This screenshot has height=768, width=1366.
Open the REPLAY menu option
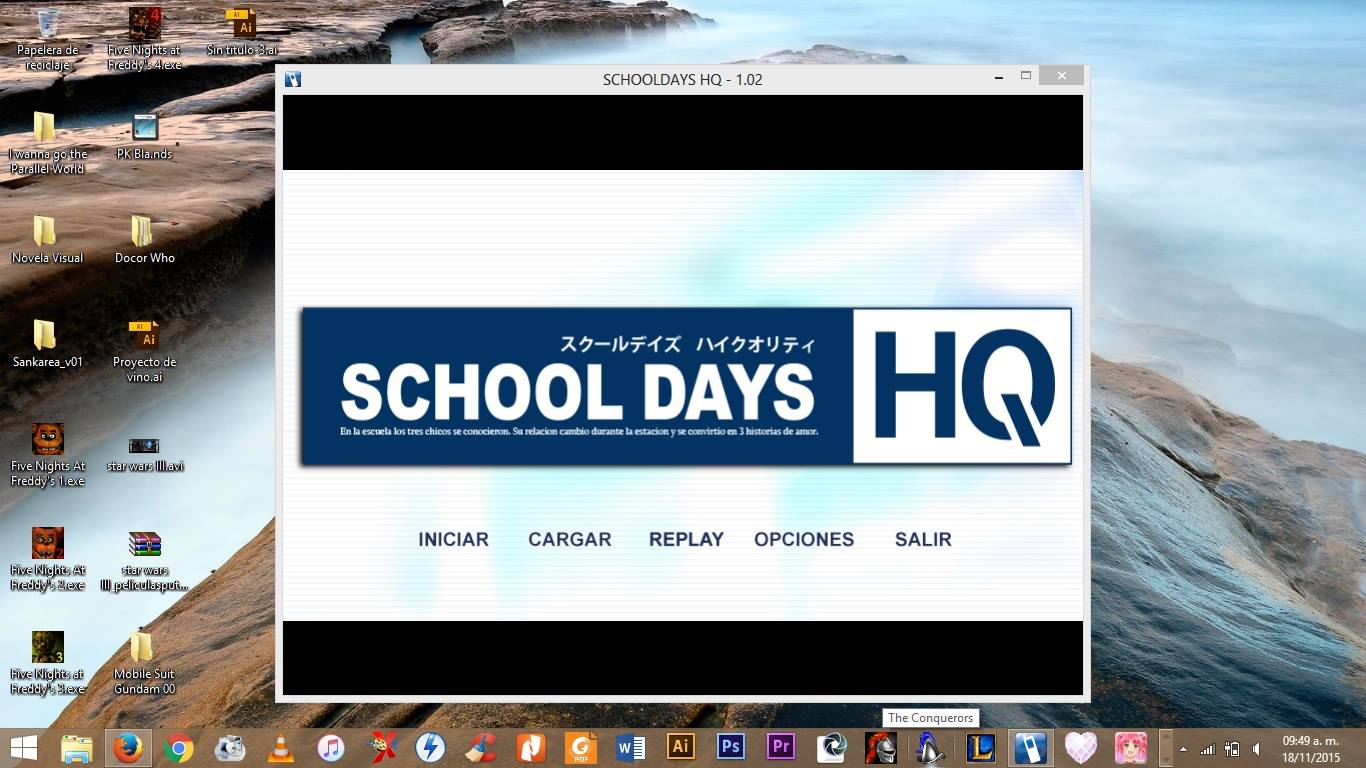(x=686, y=539)
